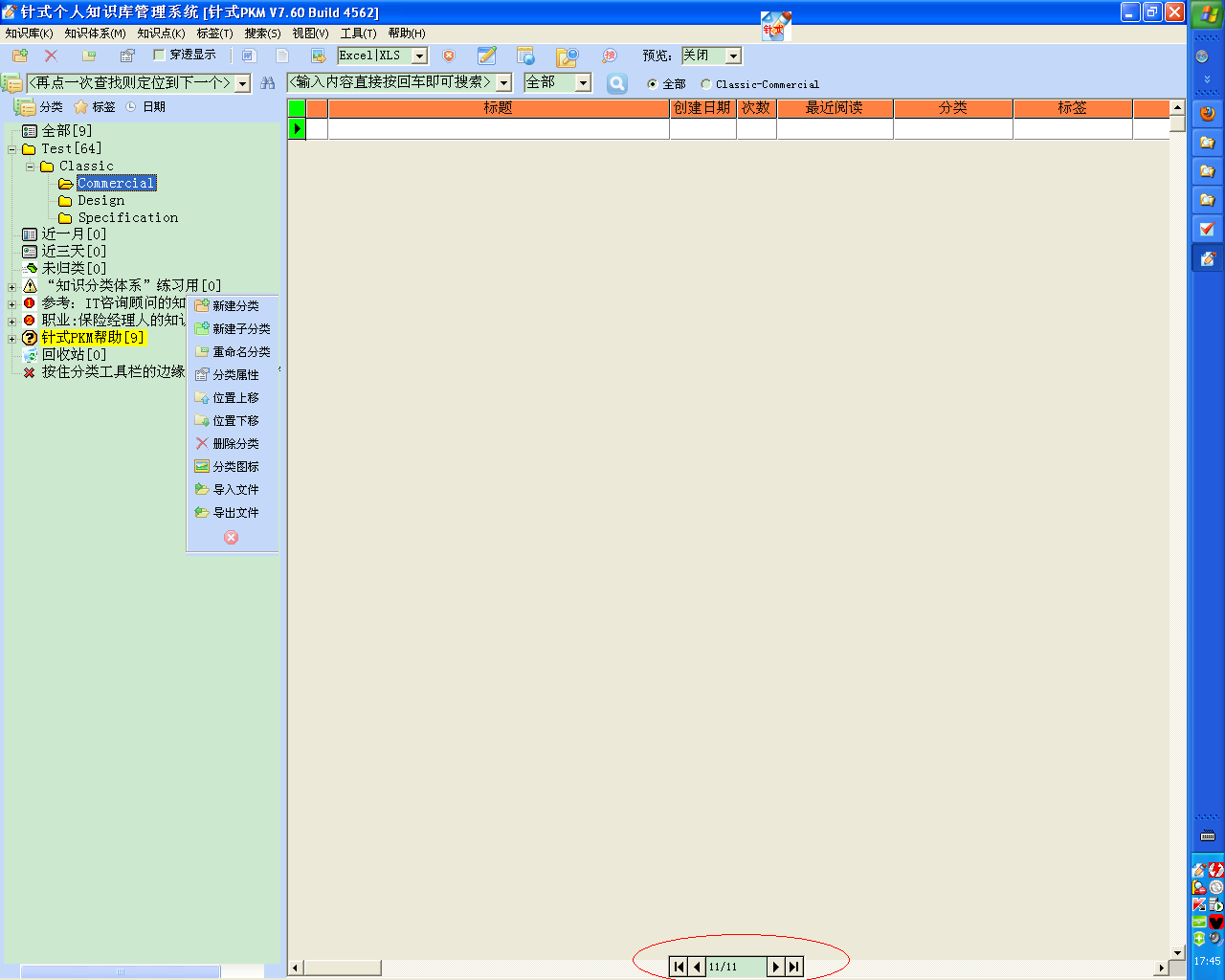Click the binoculars find icon
Image resolution: width=1225 pixels, height=980 pixels.
(268, 83)
